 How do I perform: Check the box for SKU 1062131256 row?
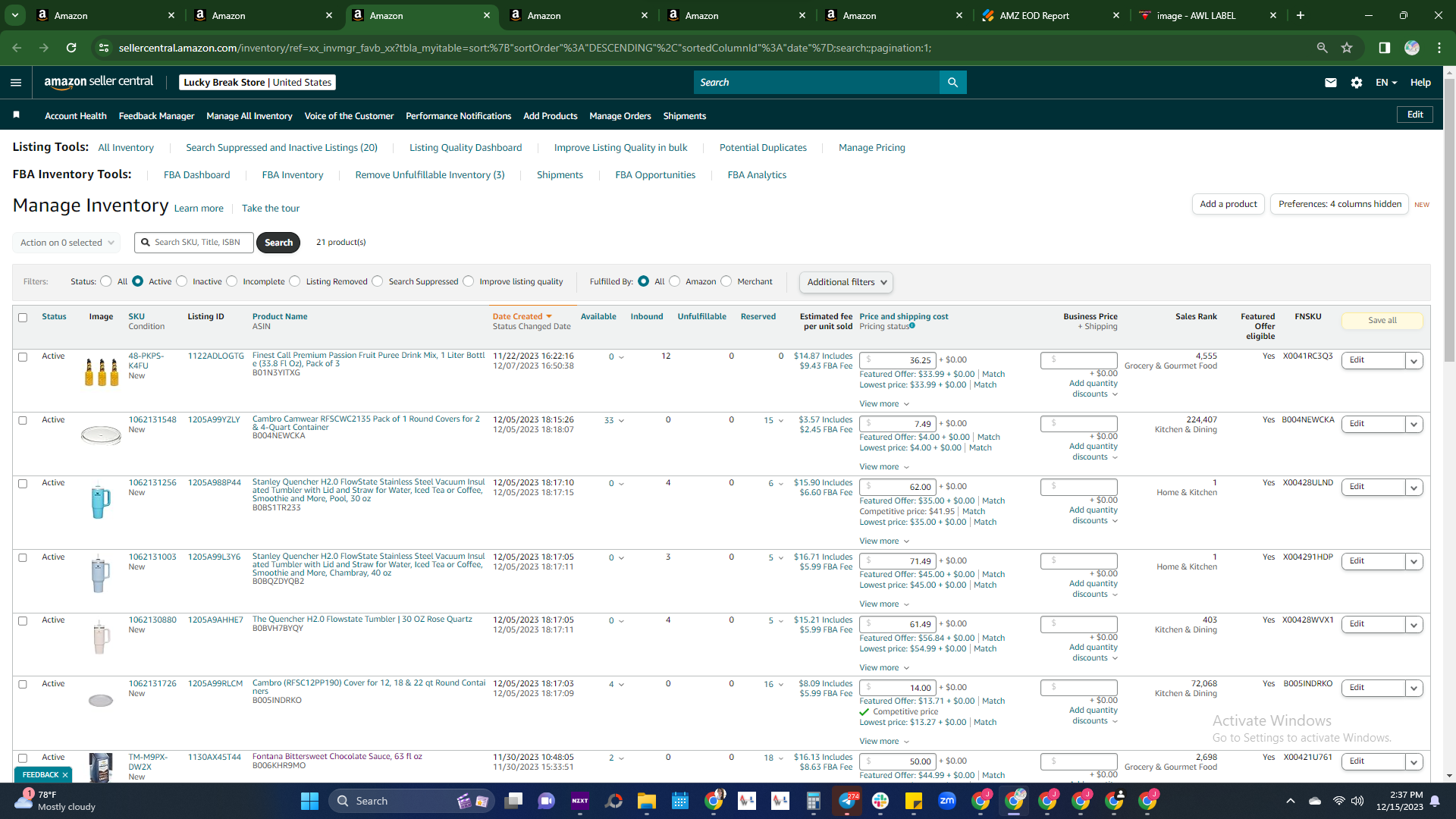pyautogui.click(x=23, y=484)
